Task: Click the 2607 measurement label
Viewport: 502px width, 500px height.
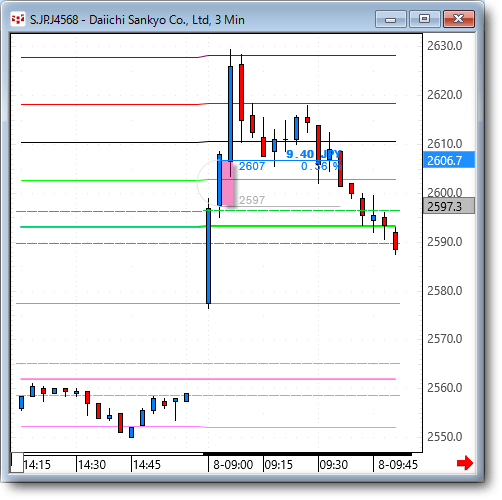Action: coord(252,166)
